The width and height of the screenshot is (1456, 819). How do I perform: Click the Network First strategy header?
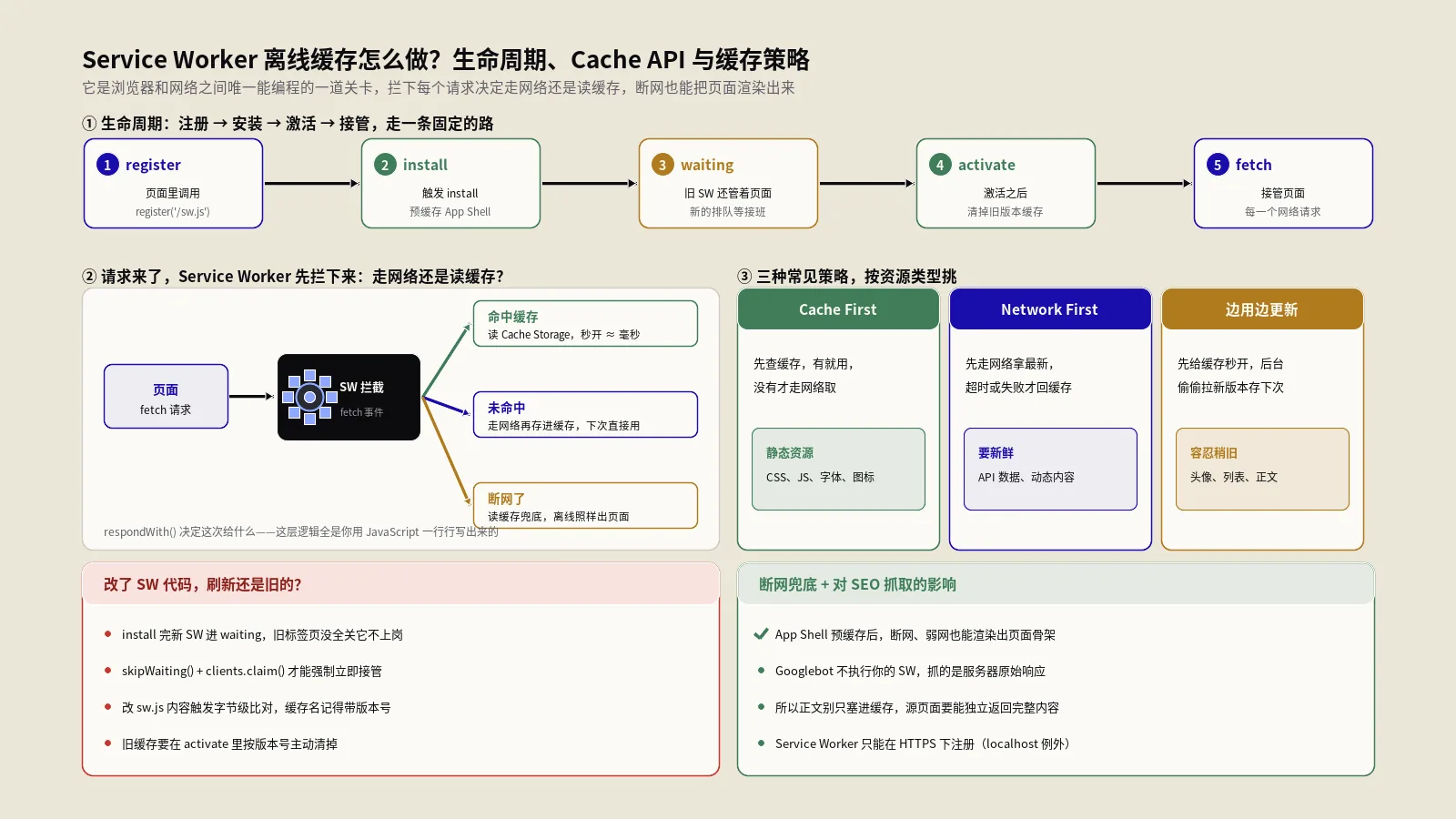pyautogui.click(x=1050, y=309)
